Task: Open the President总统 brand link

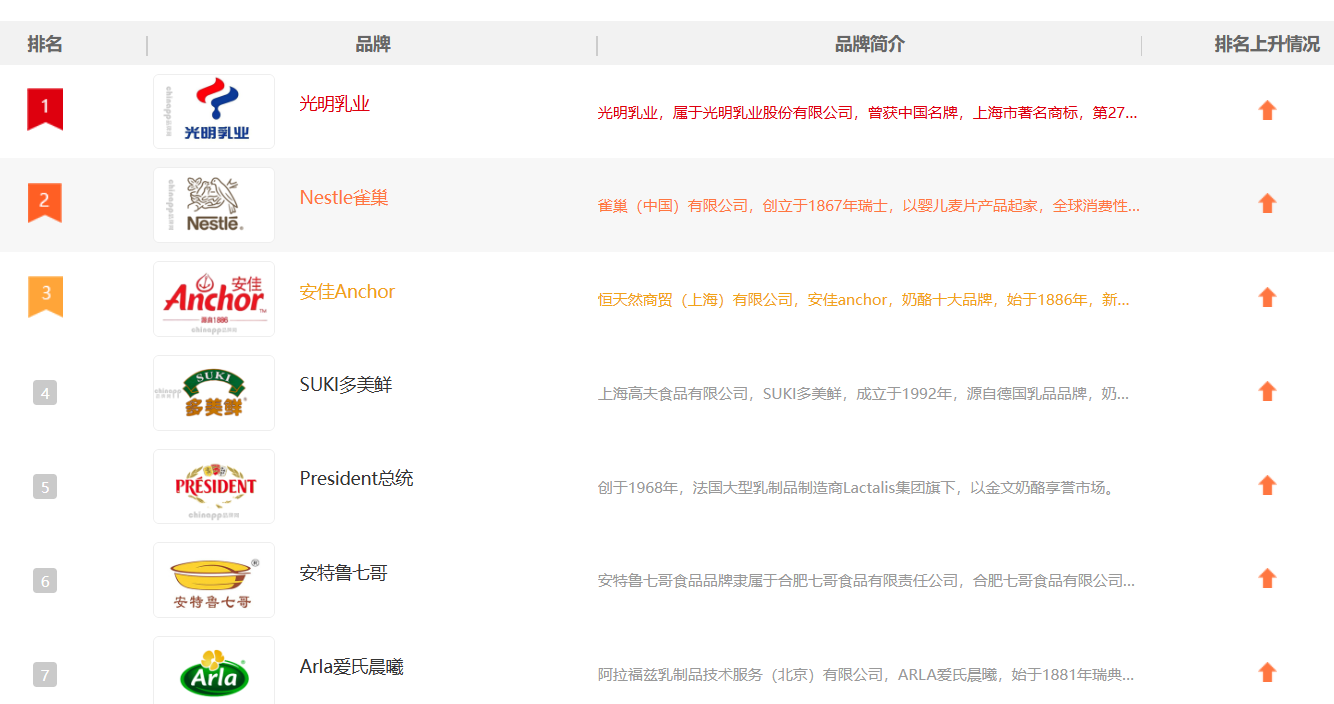Action: (357, 478)
